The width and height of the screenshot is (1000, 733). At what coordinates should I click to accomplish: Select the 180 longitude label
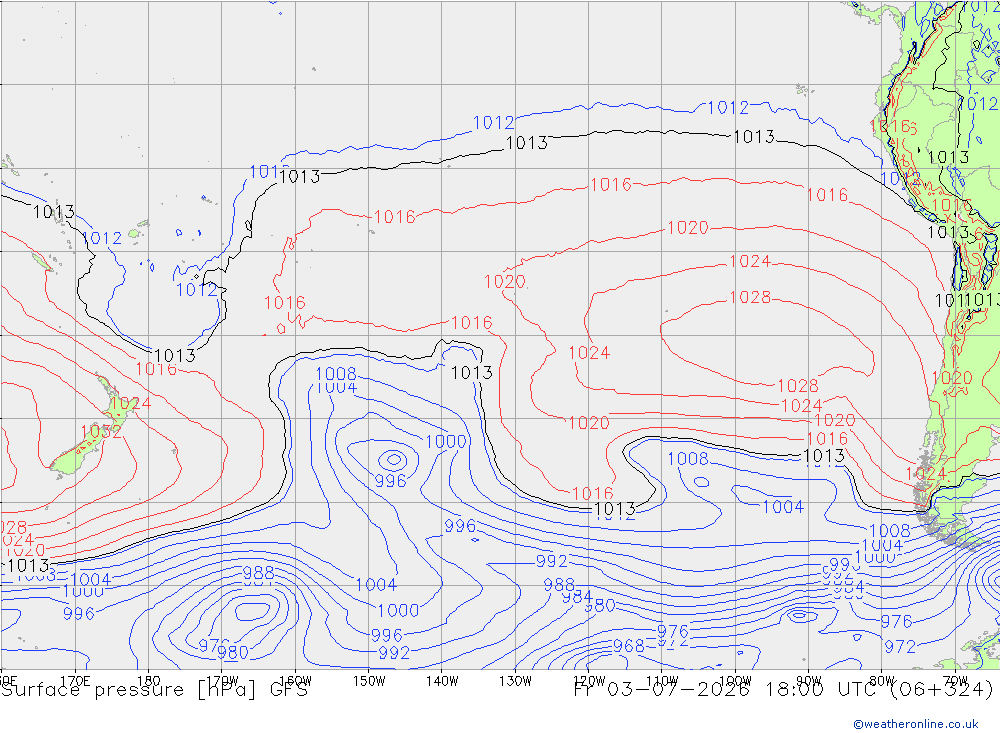point(149,681)
